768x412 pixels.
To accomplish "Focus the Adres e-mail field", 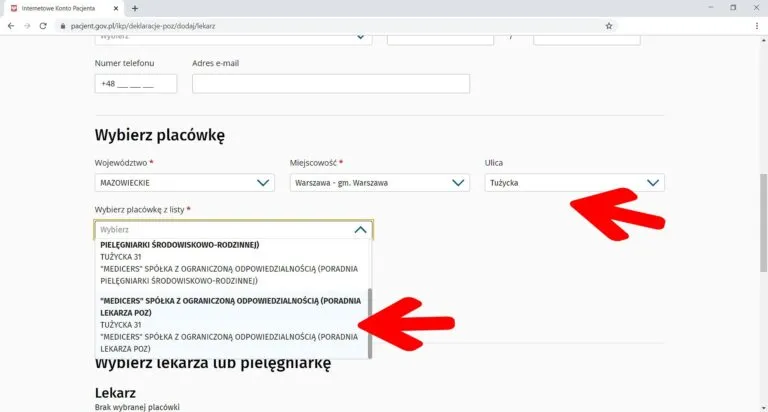I will [x=331, y=84].
